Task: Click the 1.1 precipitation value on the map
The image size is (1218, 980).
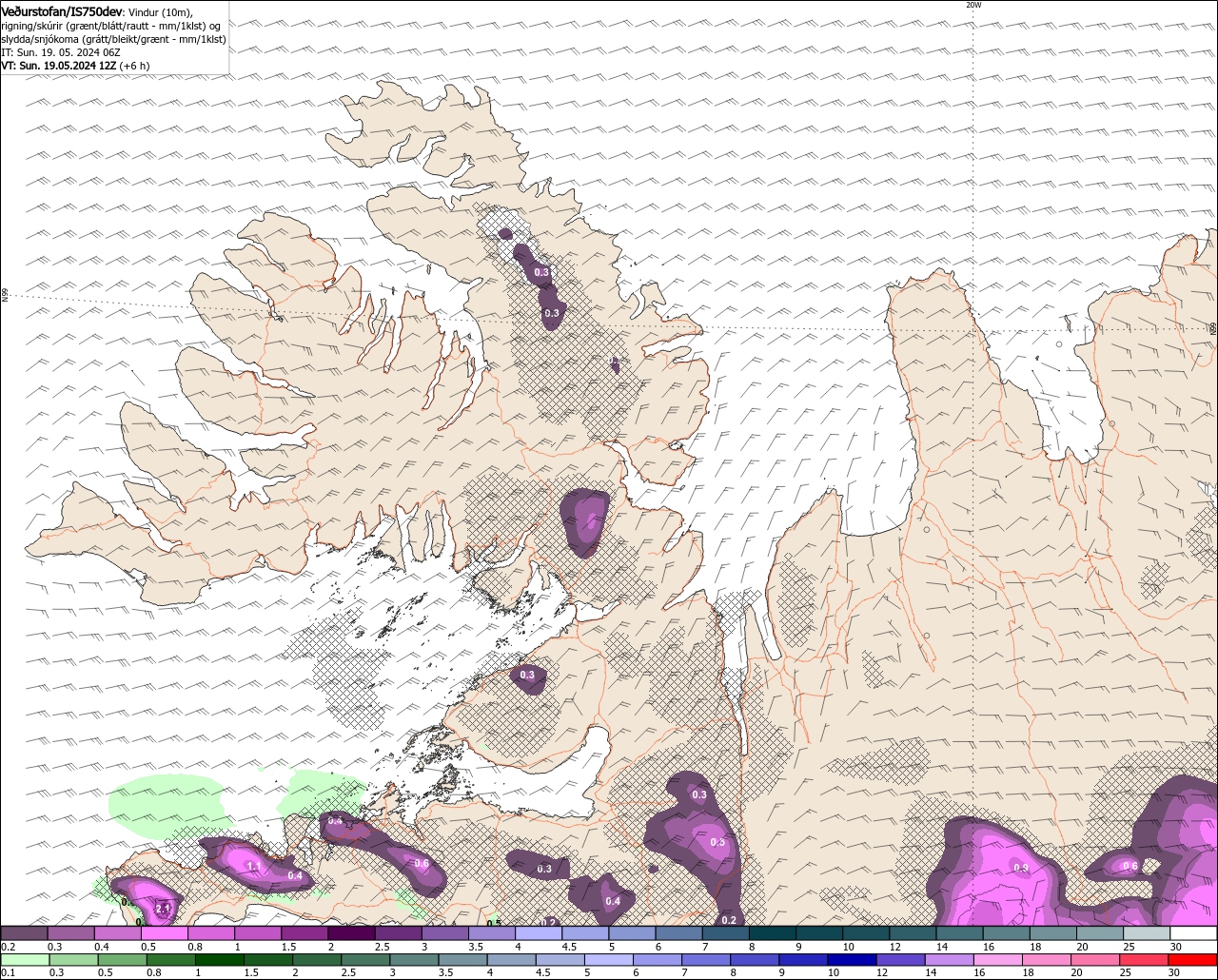Action: pos(254,866)
